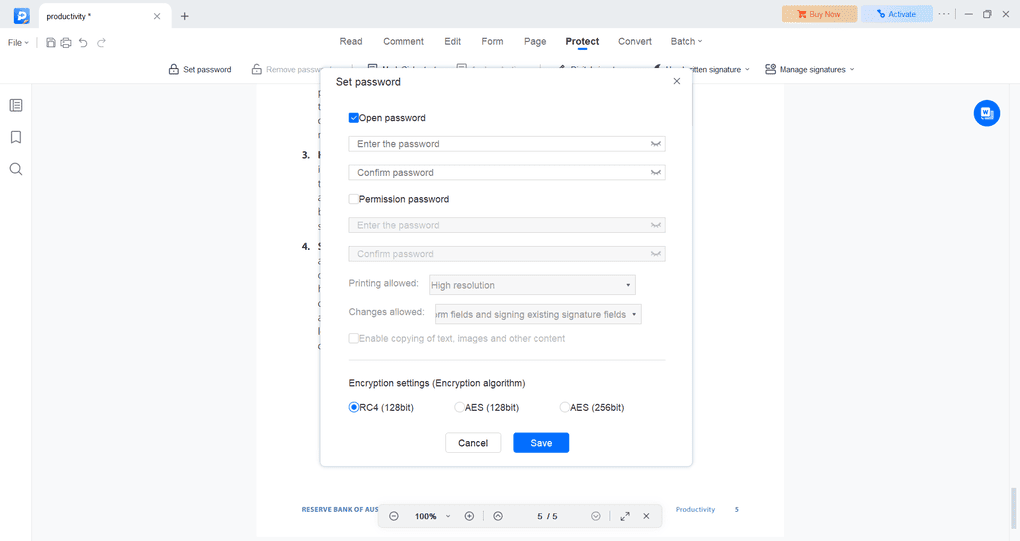
Task: Open the Printing allowed dropdown
Action: click(532, 285)
